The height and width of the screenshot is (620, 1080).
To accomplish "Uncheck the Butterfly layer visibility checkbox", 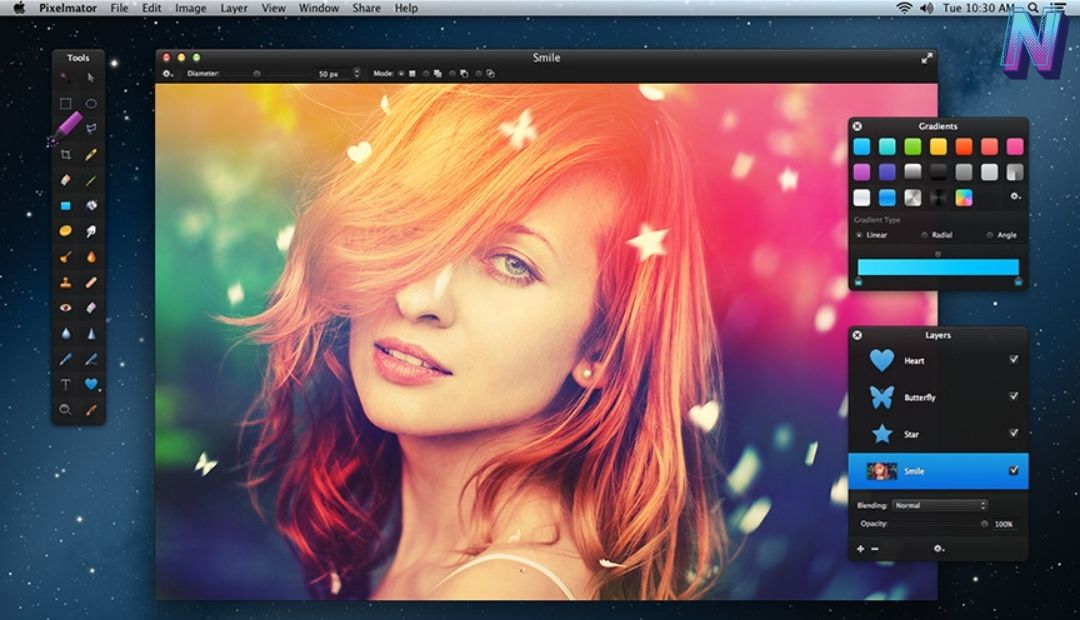I will (x=1013, y=396).
